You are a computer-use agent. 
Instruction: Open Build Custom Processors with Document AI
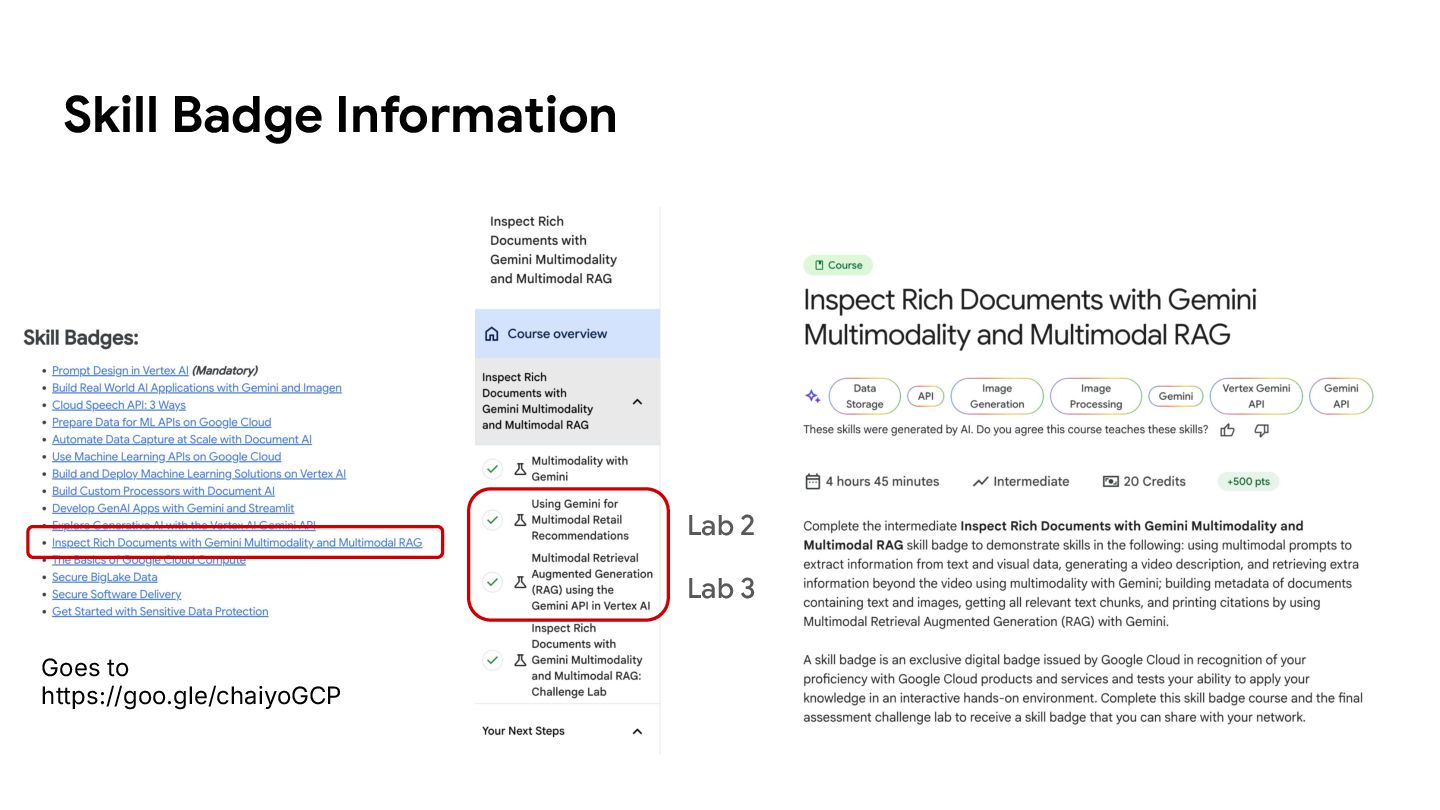[x=163, y=491]
